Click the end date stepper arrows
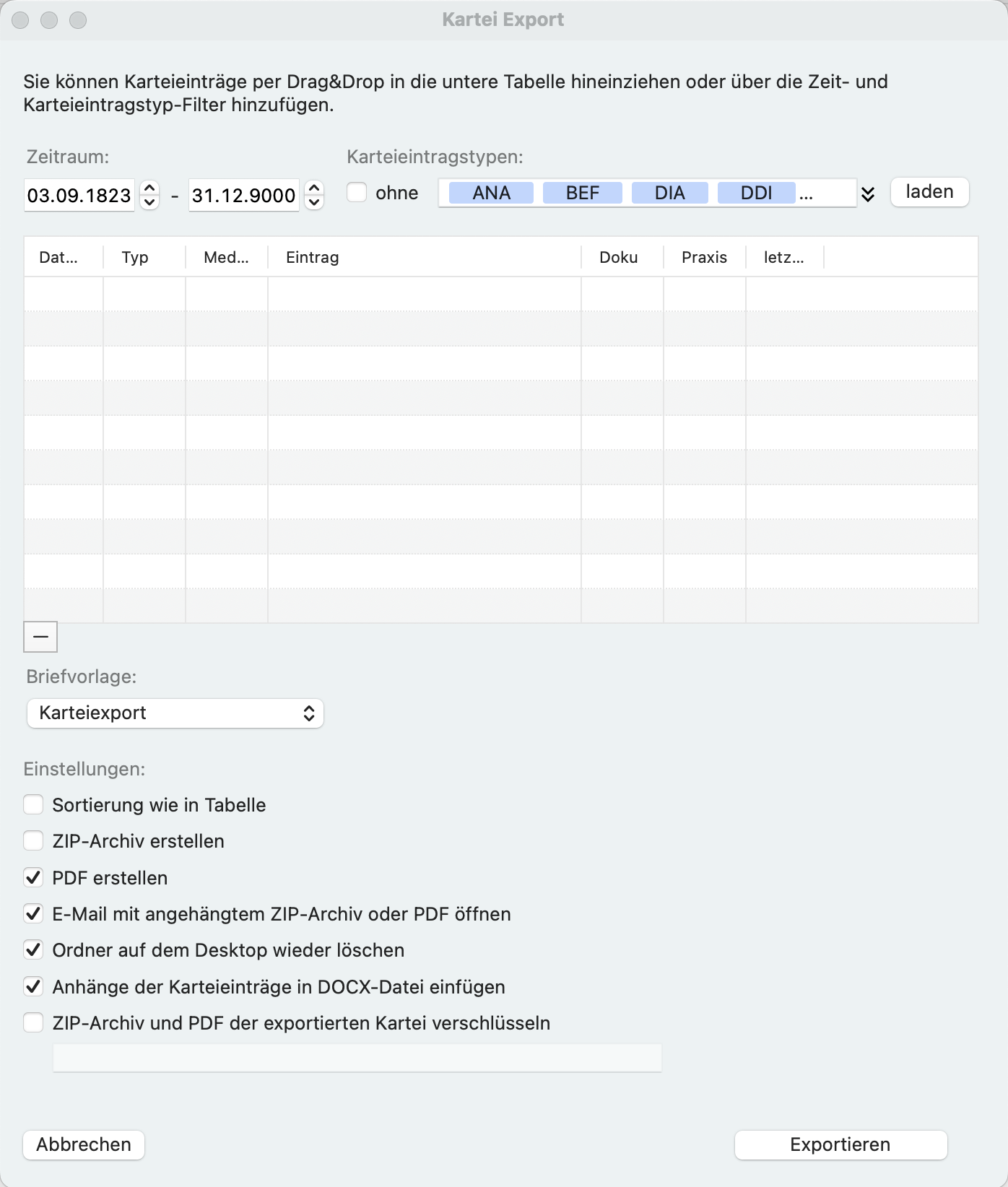 [314, 194]
